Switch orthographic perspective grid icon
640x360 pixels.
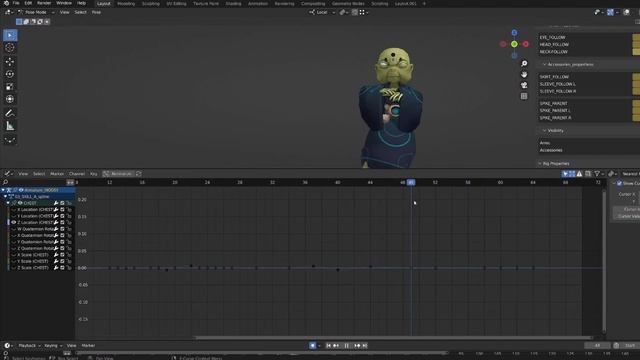click(x=524, y=96)
